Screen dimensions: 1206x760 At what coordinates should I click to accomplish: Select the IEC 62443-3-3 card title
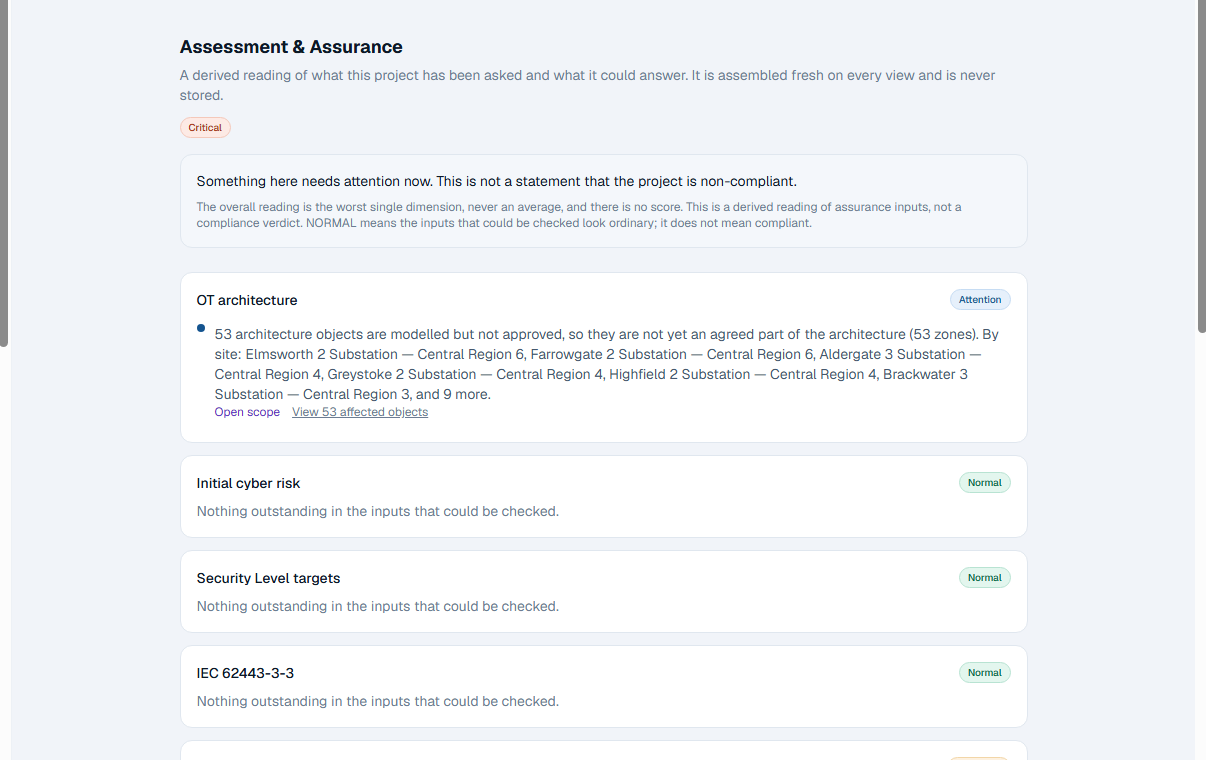coord(245,673)
